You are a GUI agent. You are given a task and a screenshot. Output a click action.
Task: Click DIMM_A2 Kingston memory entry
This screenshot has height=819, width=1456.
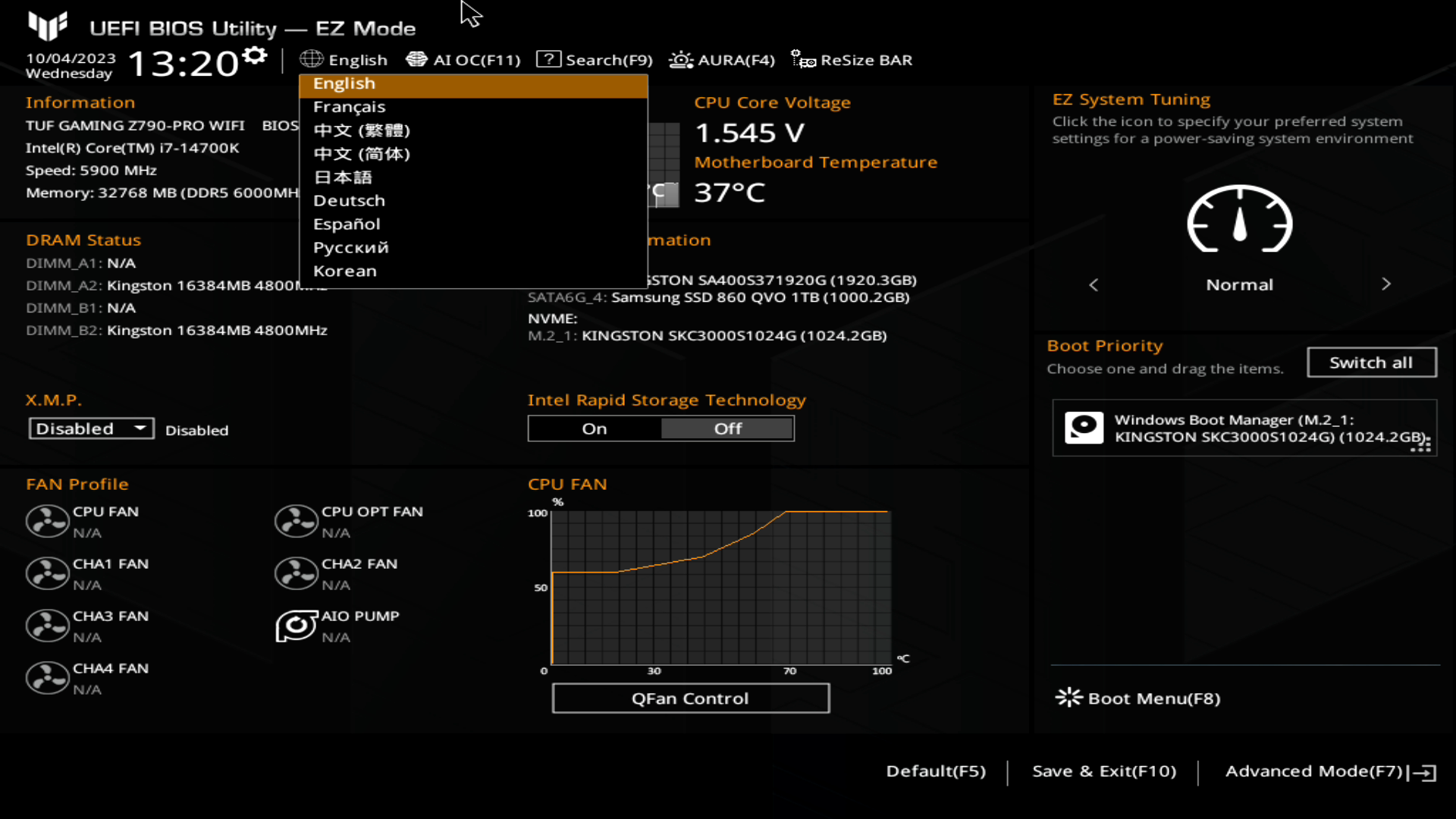[x=177, y=286]
